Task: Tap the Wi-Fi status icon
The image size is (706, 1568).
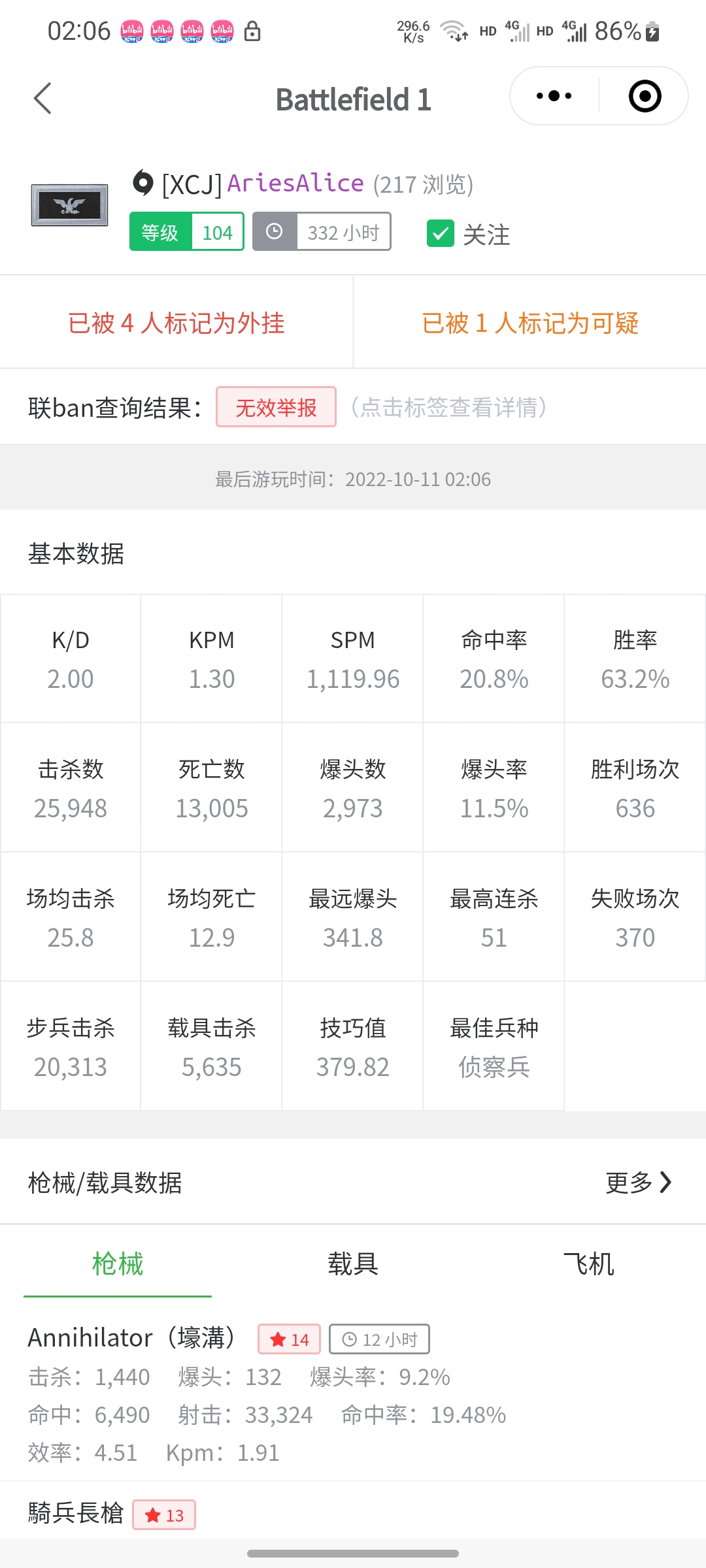Action: pos(454,31)
